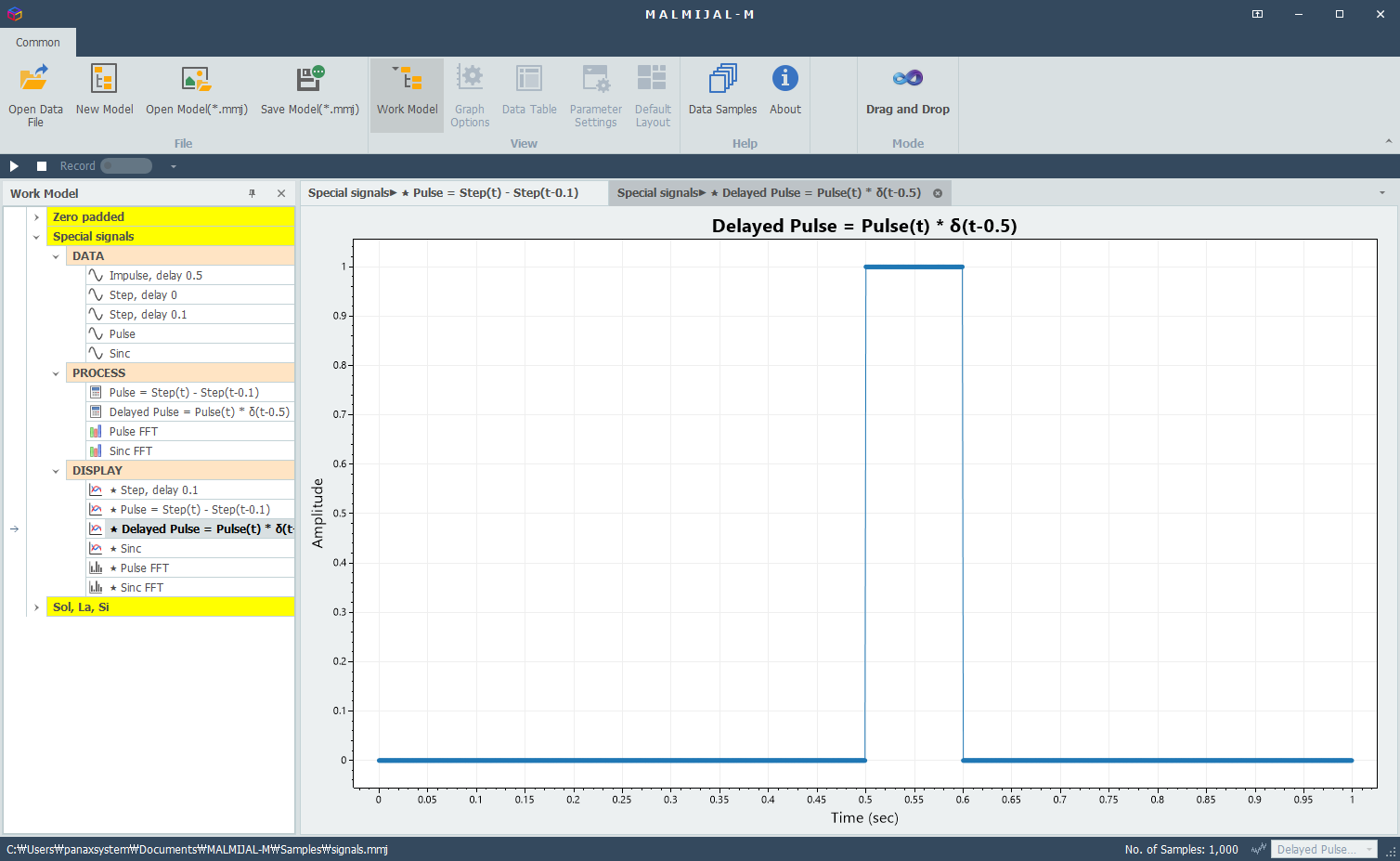This screenshot has height=861, width=1400.
Task: Open the Delayed Pulse status bar dropdown
Action: tap(1324, 849)
